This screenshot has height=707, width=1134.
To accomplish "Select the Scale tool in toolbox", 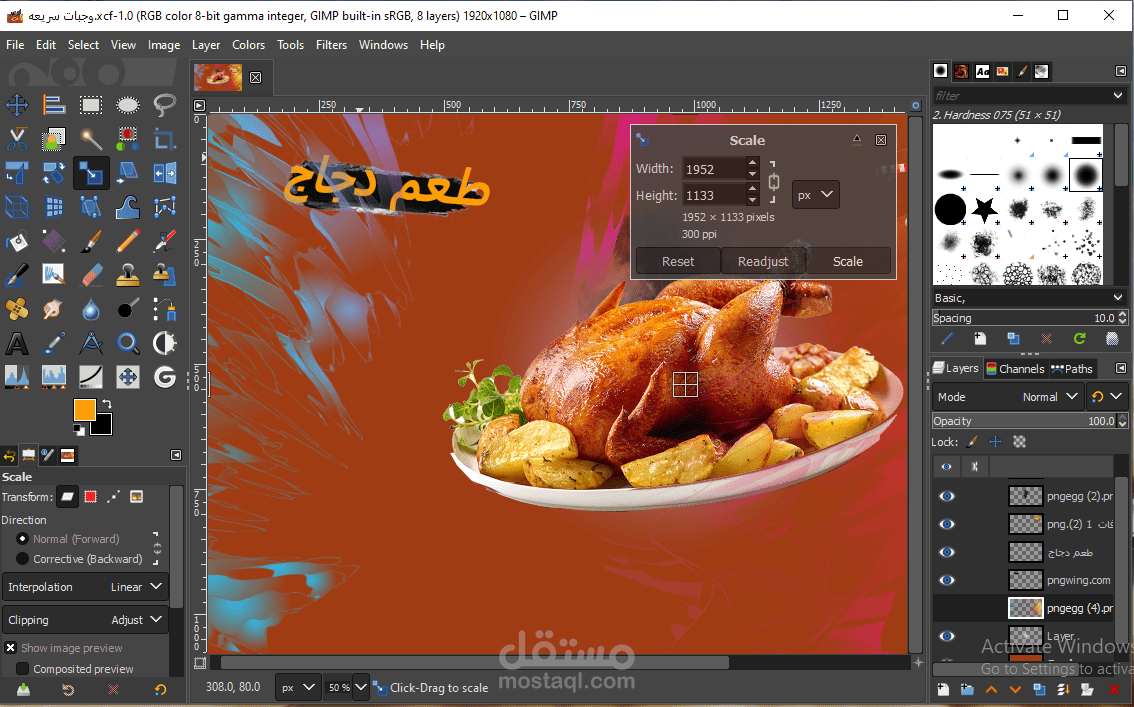I will pyautogui.click(x=91, y=173).
